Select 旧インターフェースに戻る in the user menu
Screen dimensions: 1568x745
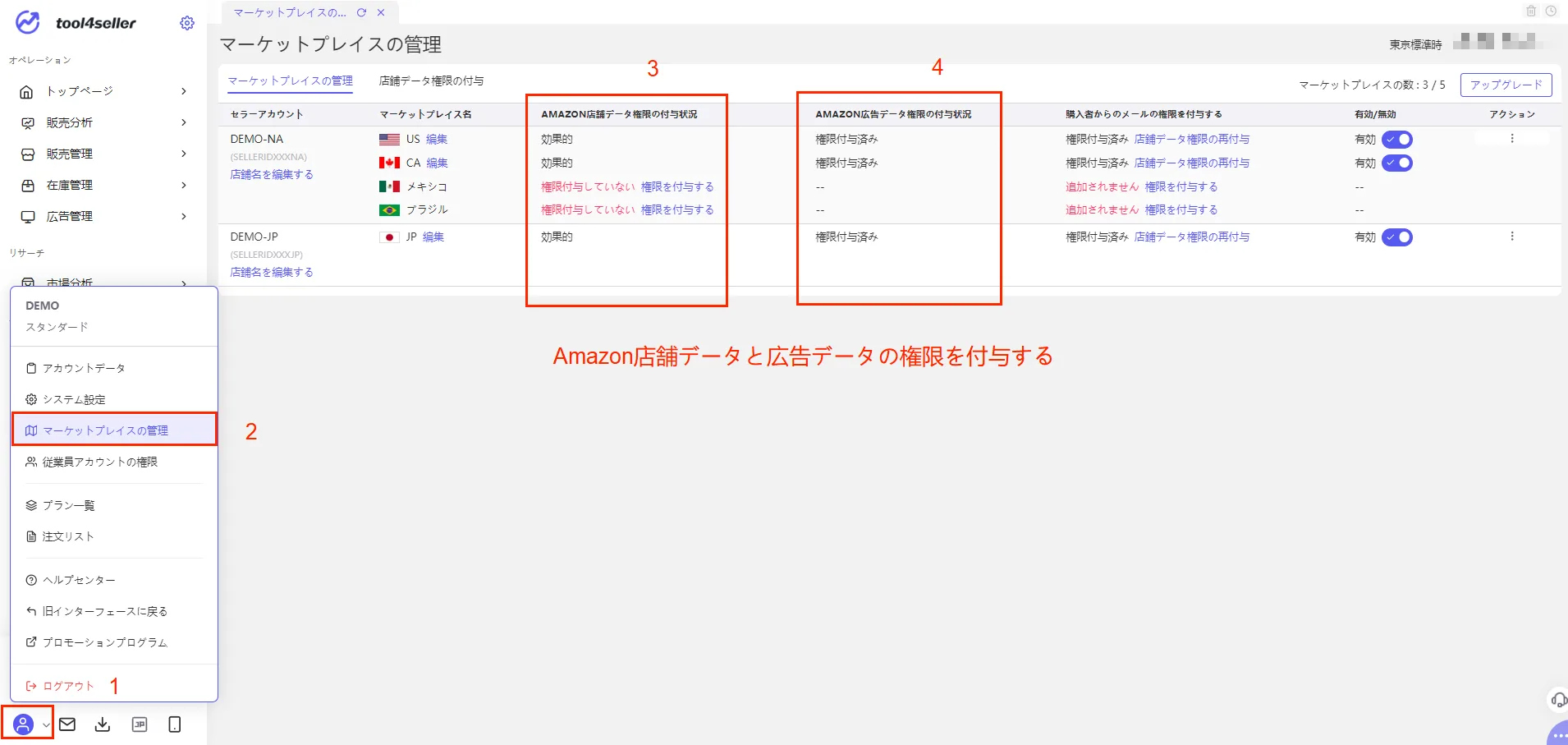(114, 611)
